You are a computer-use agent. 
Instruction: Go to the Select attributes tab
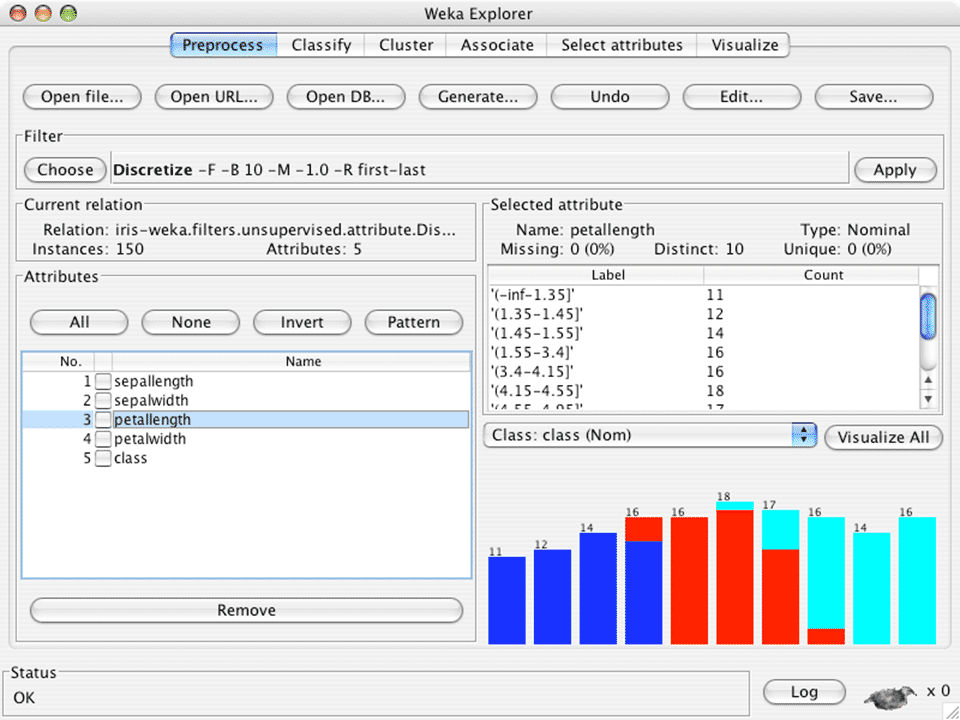tap(621, 45)
